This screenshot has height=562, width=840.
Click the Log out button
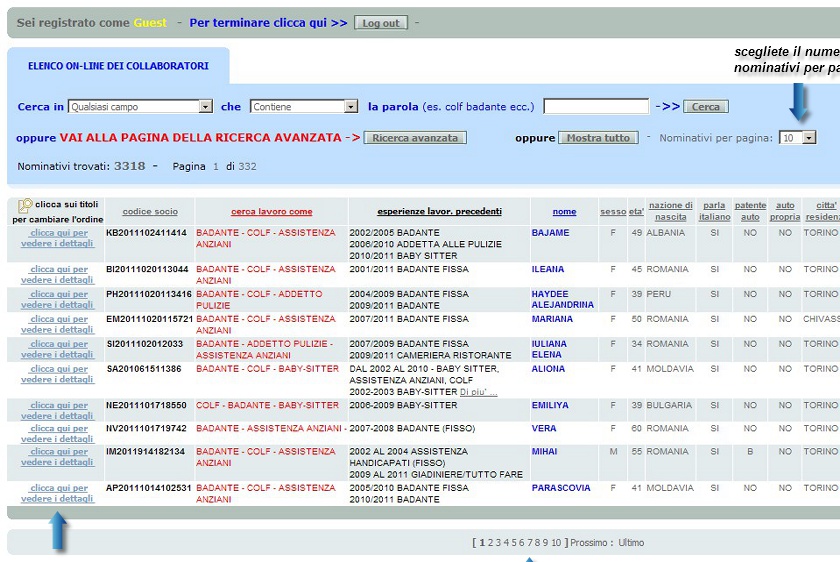381,23
